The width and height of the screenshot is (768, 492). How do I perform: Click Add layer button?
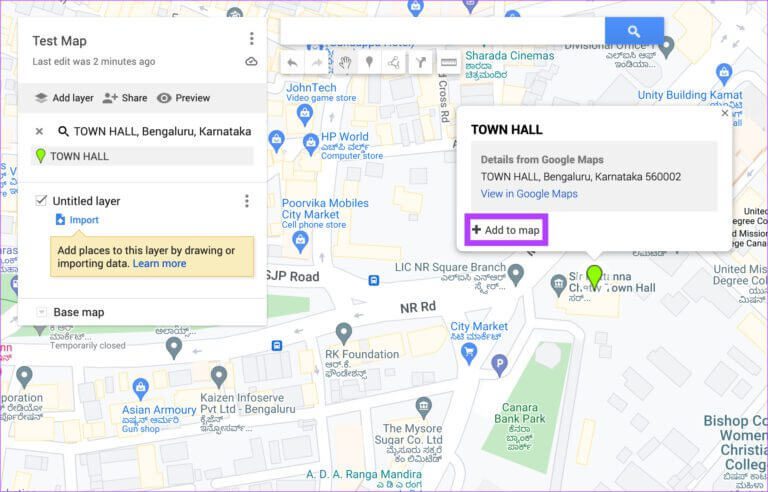(x=64, y=98)
